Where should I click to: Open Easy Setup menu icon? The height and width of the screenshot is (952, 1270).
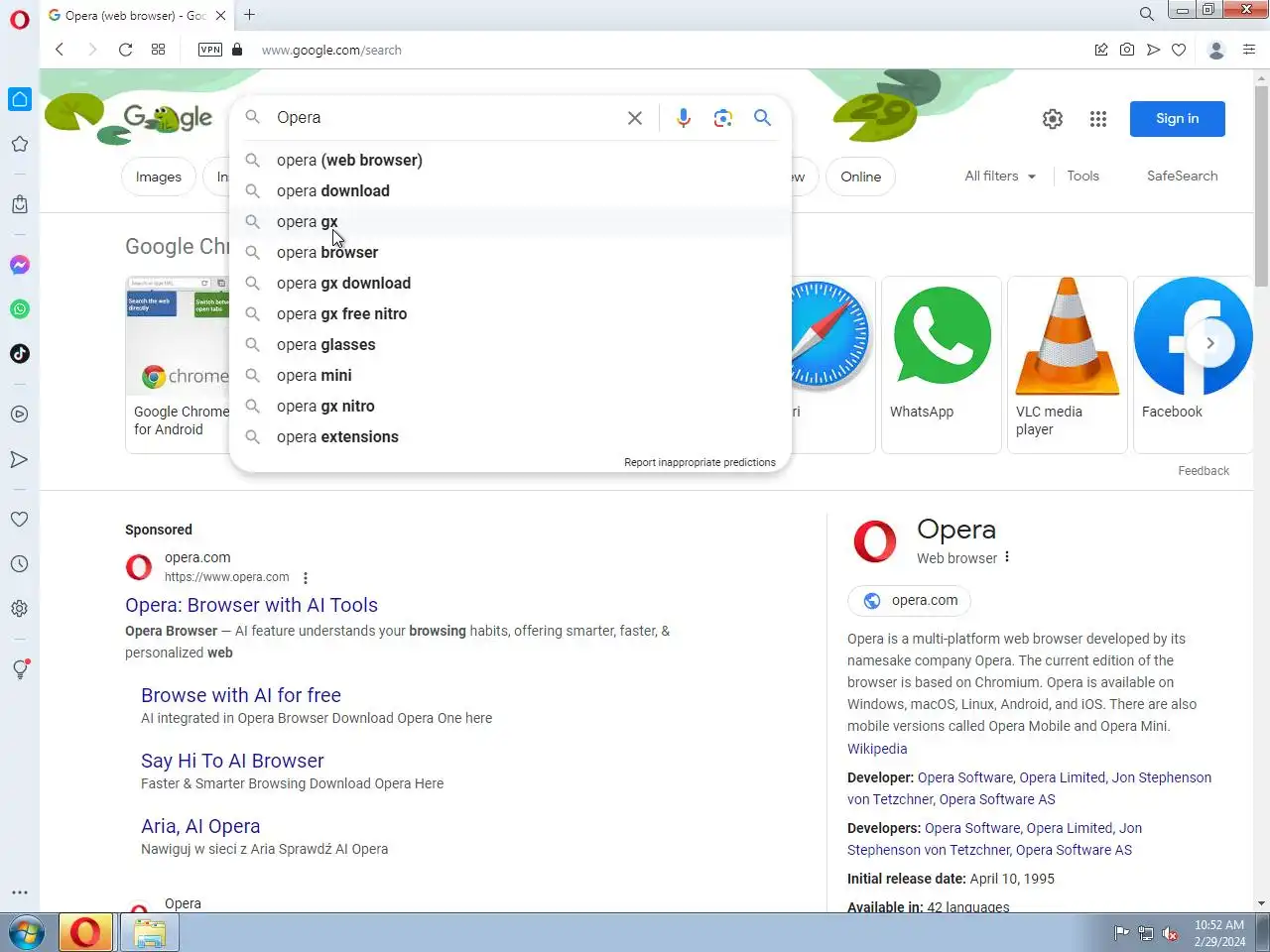(1249, 50)
